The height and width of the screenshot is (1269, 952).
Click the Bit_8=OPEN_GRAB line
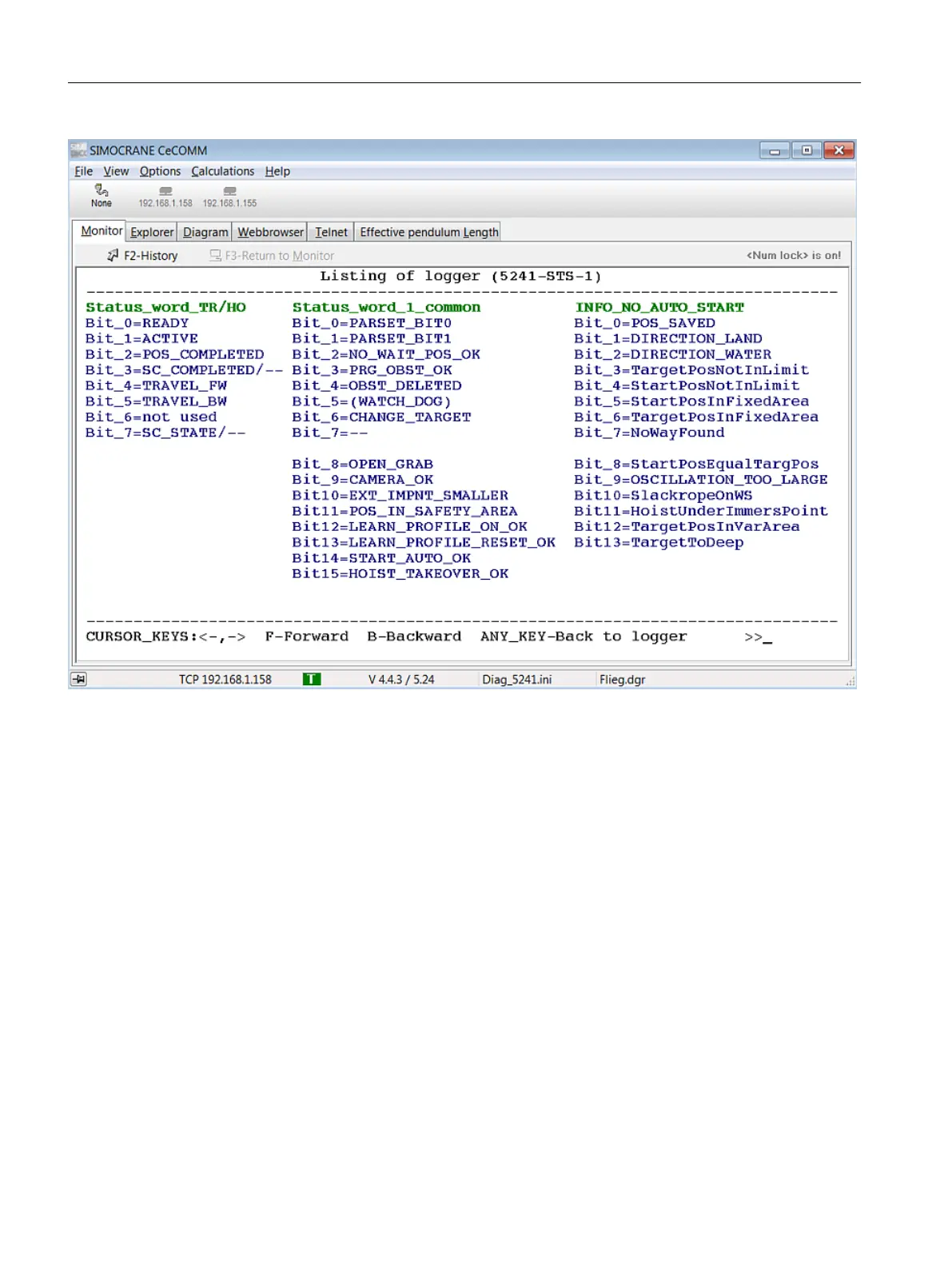[362, 464]
